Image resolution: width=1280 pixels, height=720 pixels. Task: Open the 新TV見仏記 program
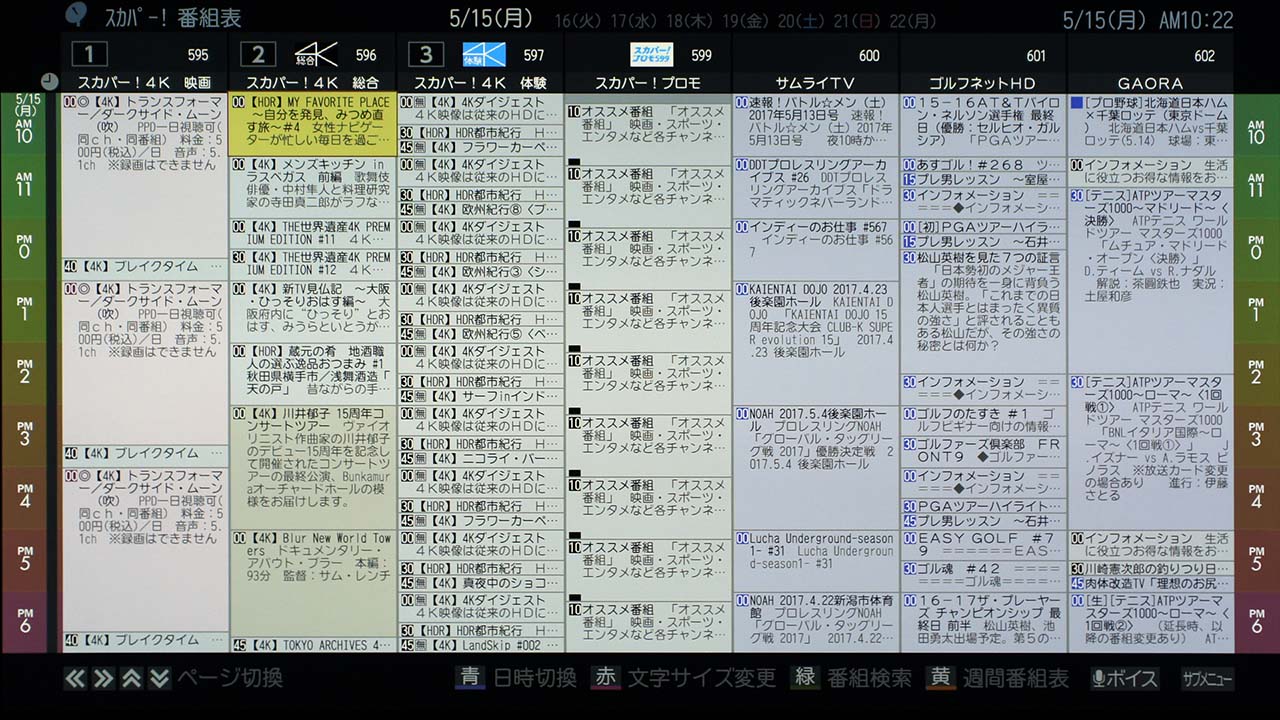pyautogui.click(x=313, y=311)
